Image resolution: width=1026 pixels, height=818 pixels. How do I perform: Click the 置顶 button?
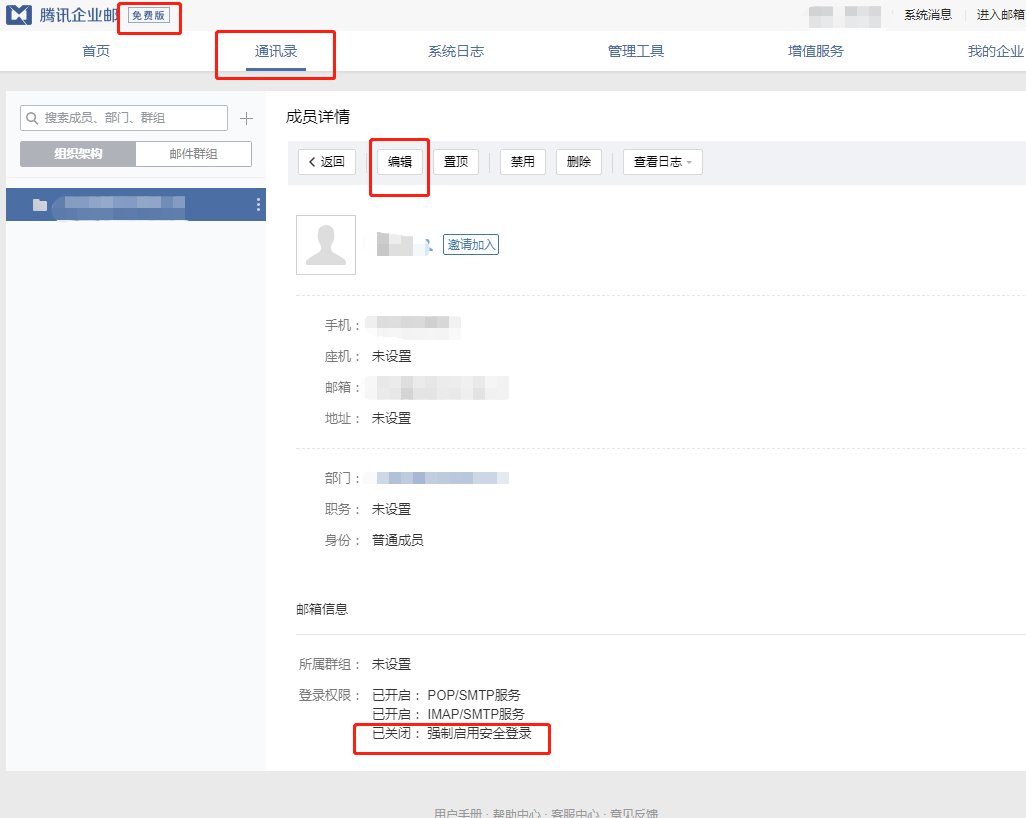(x=456, y=161)
